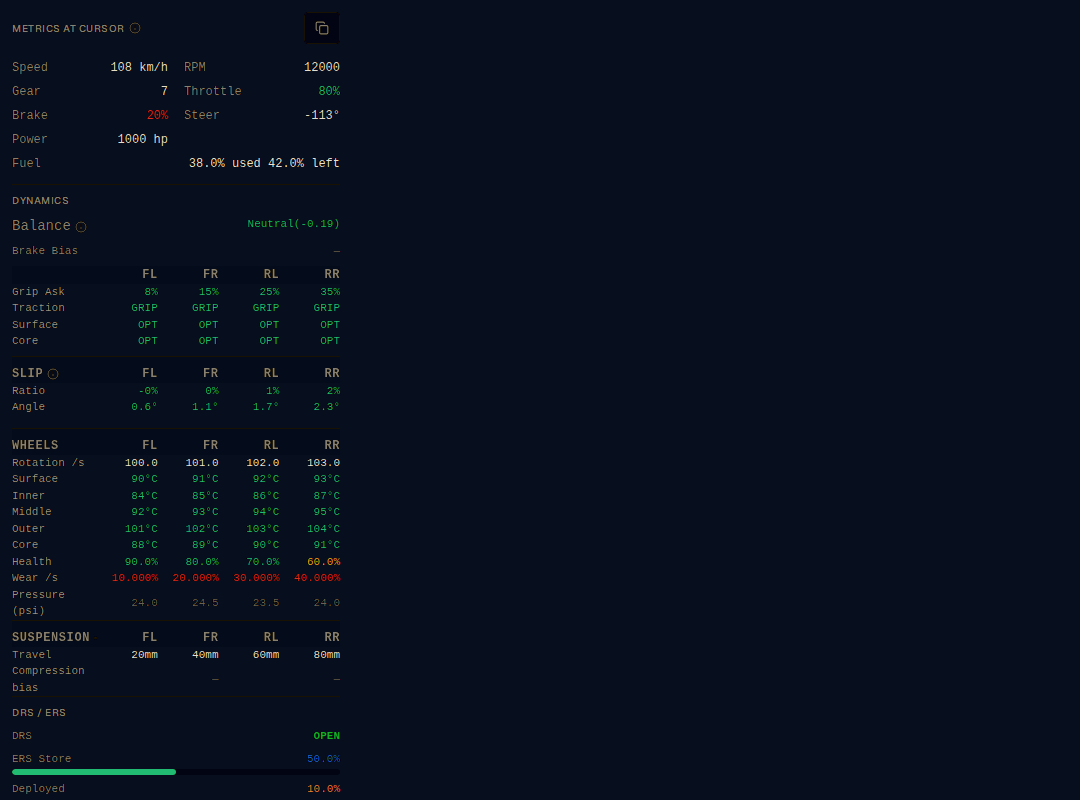Image resolution: width=1080 pixels, height=800 pixels.
Task: Click Slip Ratio RR value 2%
Action: [x=333, y=391]
